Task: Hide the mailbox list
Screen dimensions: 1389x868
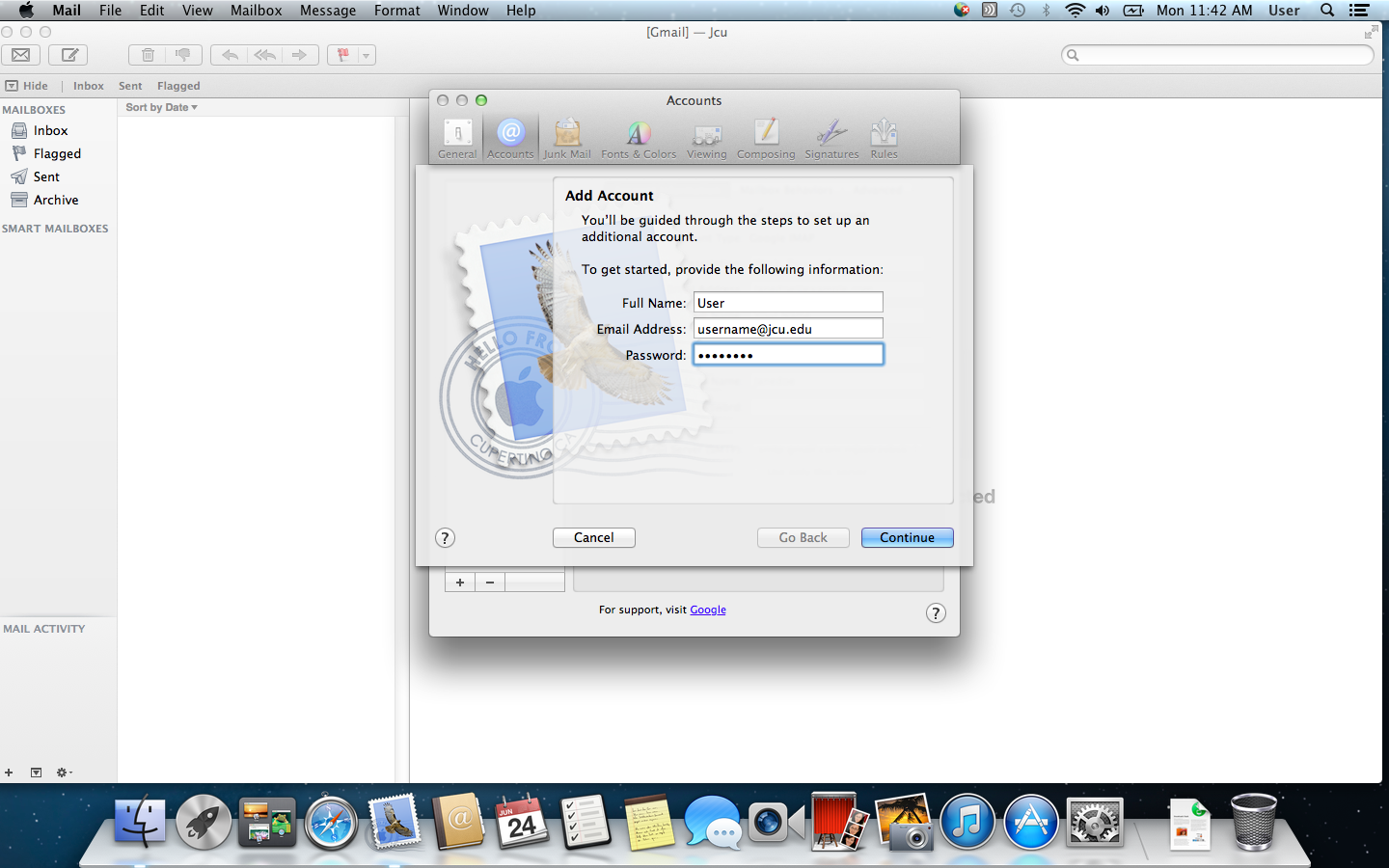Action: [27, 86]
